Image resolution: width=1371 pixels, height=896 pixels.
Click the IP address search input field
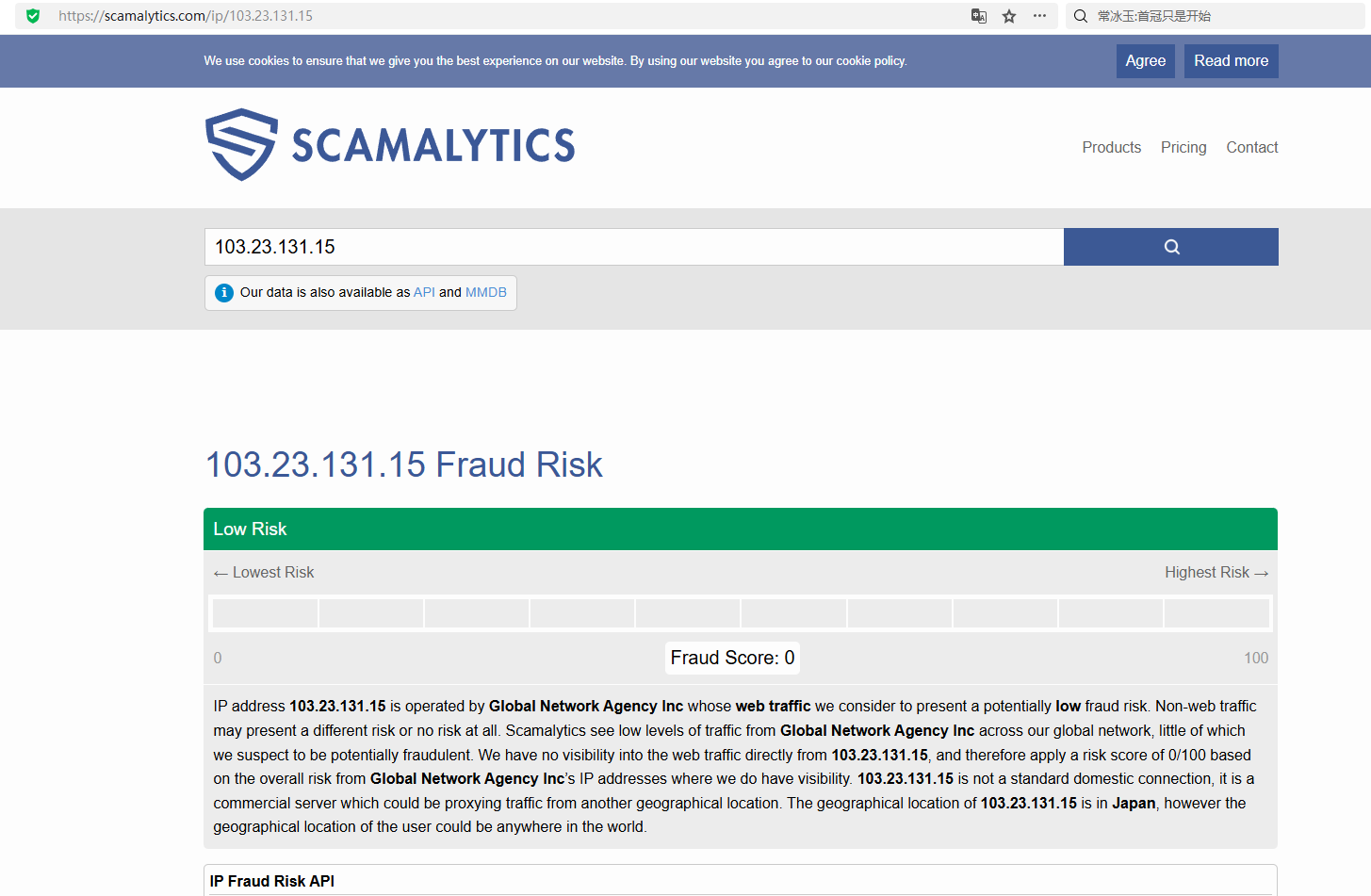[634, 247]
